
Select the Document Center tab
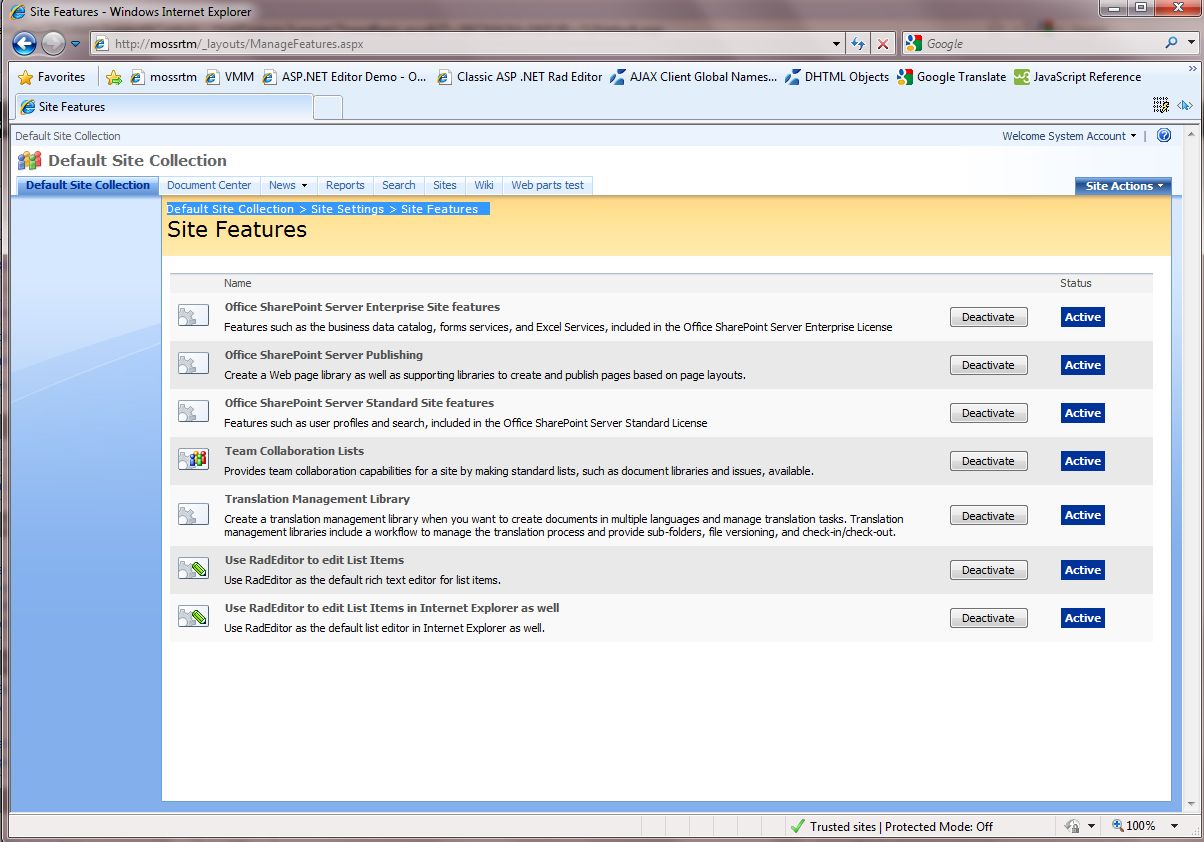pyautogui.click(x=209, y=185)
